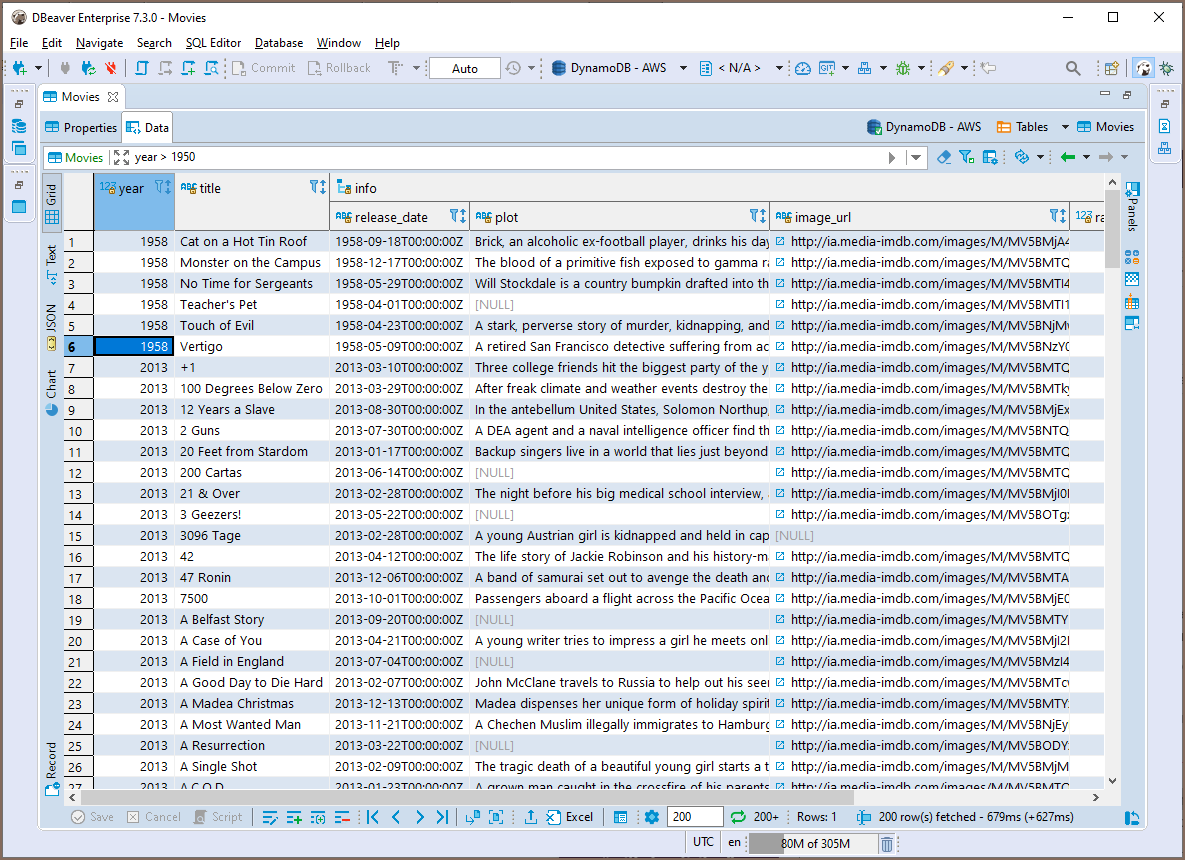This screenshot has width=1185, height=860.
Task: Jump to the last row
Action: [x=442, y=817]
